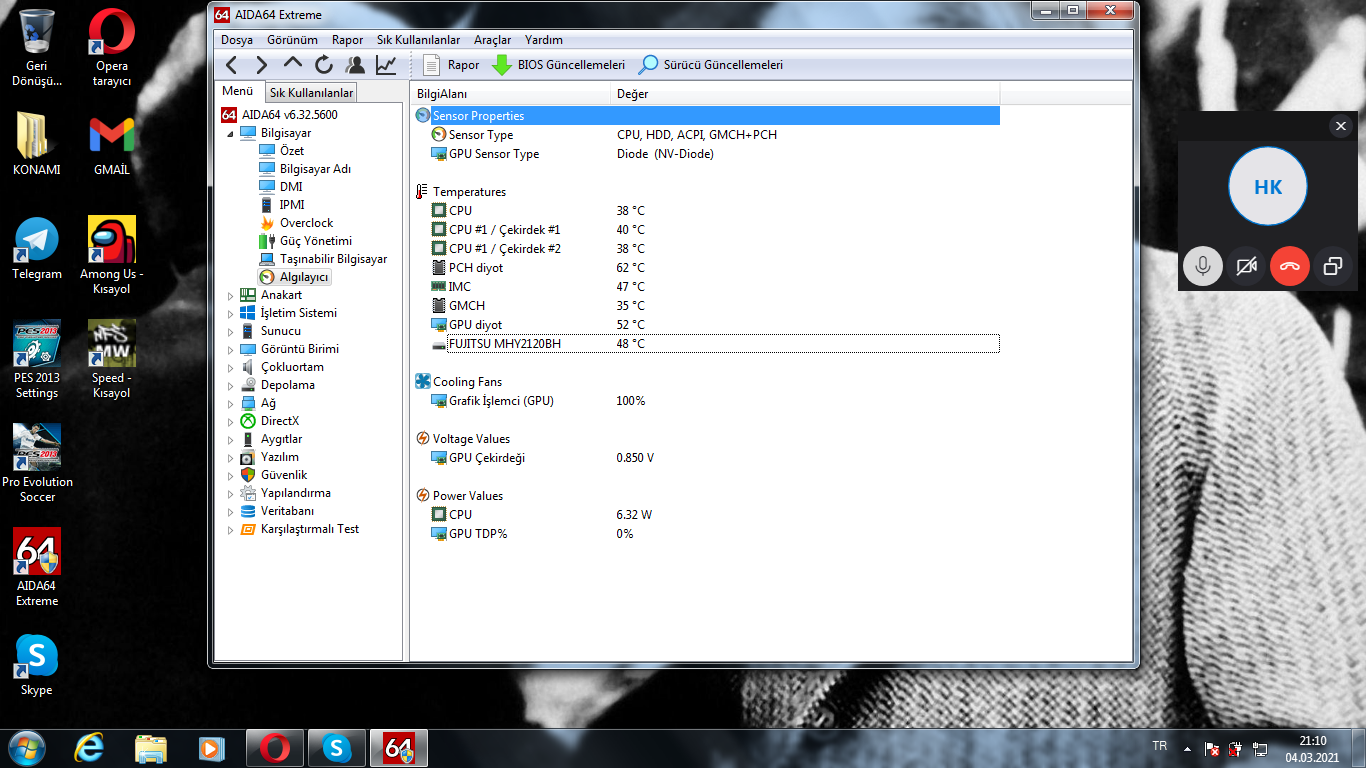Expand the Sunucu tree node

point(230,331)
